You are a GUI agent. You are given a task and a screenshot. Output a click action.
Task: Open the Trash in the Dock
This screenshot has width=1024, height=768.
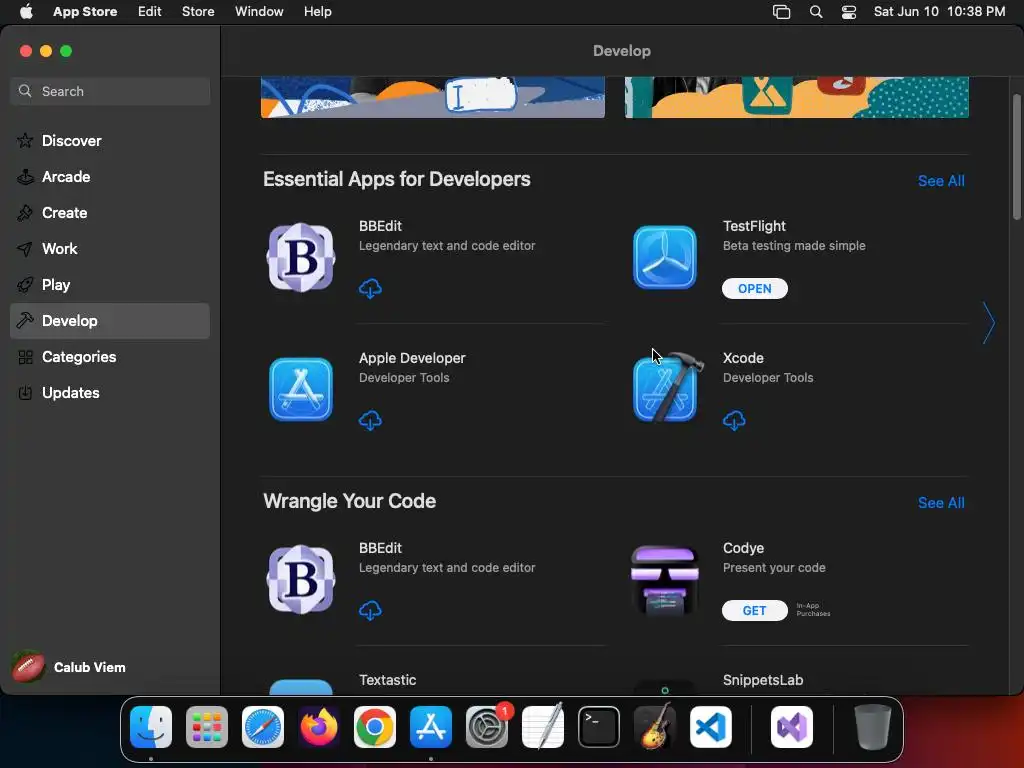click(x=872, y=727)
